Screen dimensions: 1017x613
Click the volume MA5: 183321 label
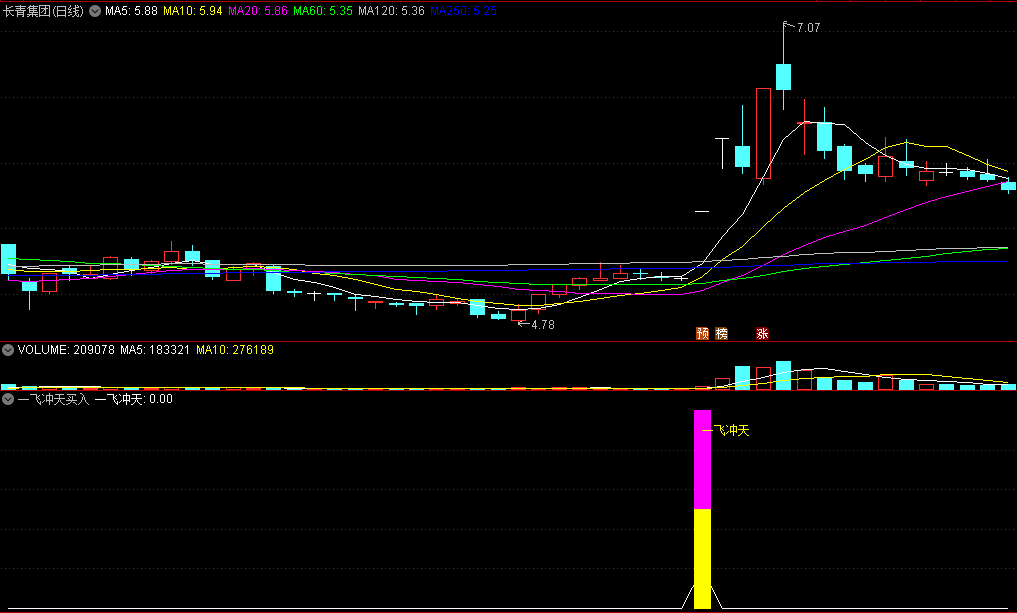[x=155, y=350]
